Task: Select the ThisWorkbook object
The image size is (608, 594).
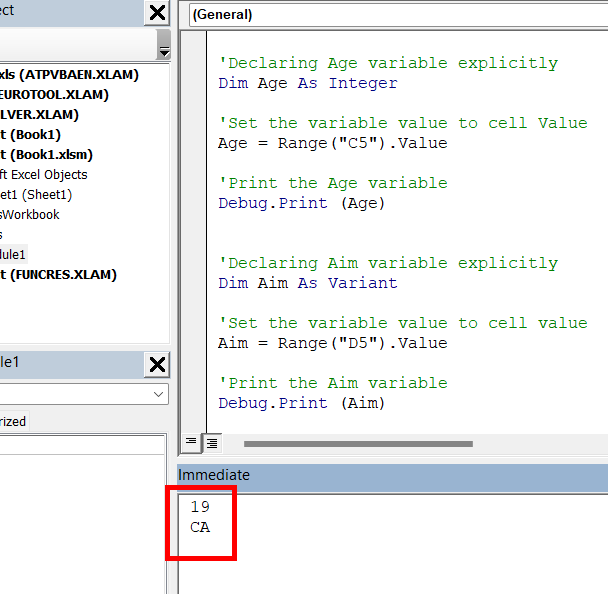Action: tap(29, 215)
